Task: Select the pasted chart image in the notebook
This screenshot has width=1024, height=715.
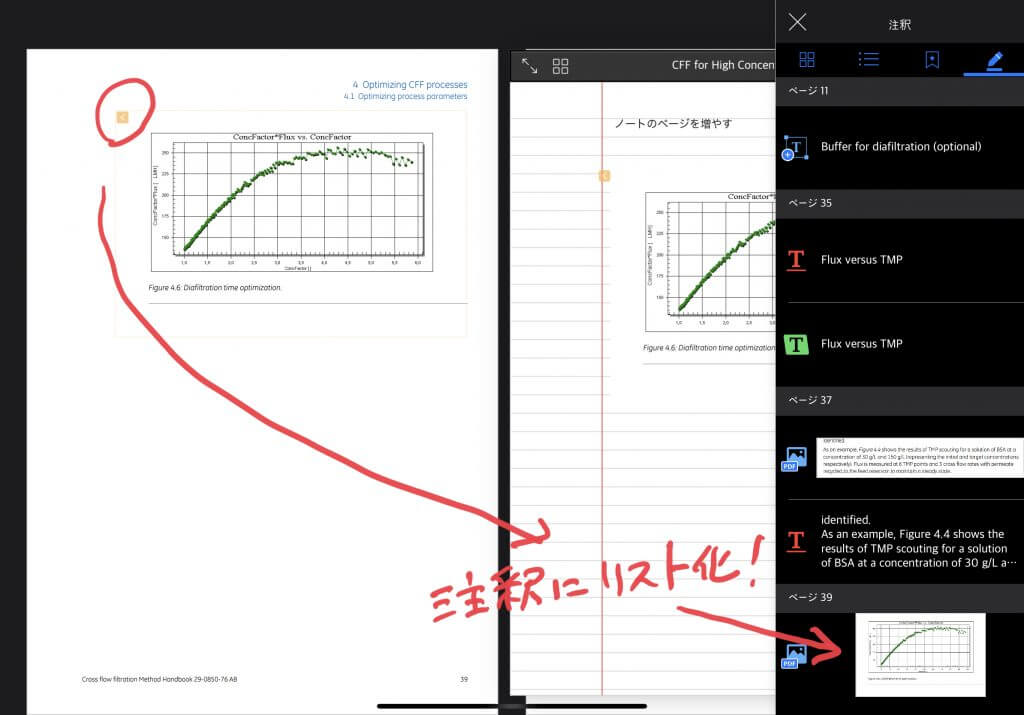Action: tap(711, 262)
